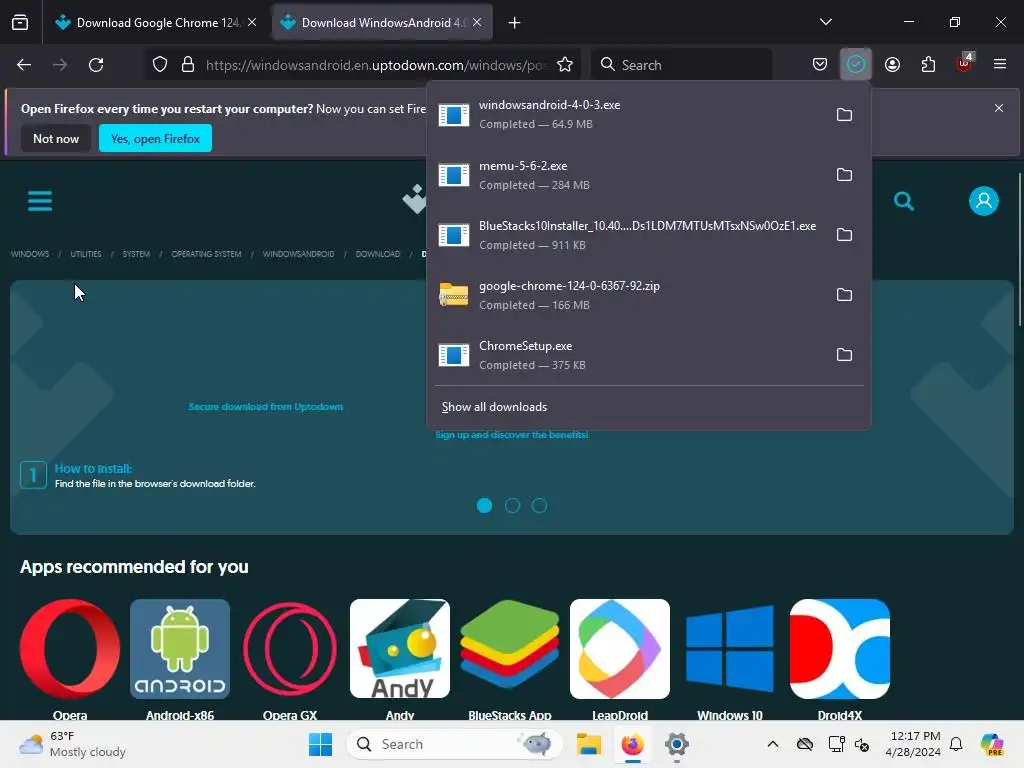Open the Firefox account icon
1024x768 pixels.
coord(892,65)
